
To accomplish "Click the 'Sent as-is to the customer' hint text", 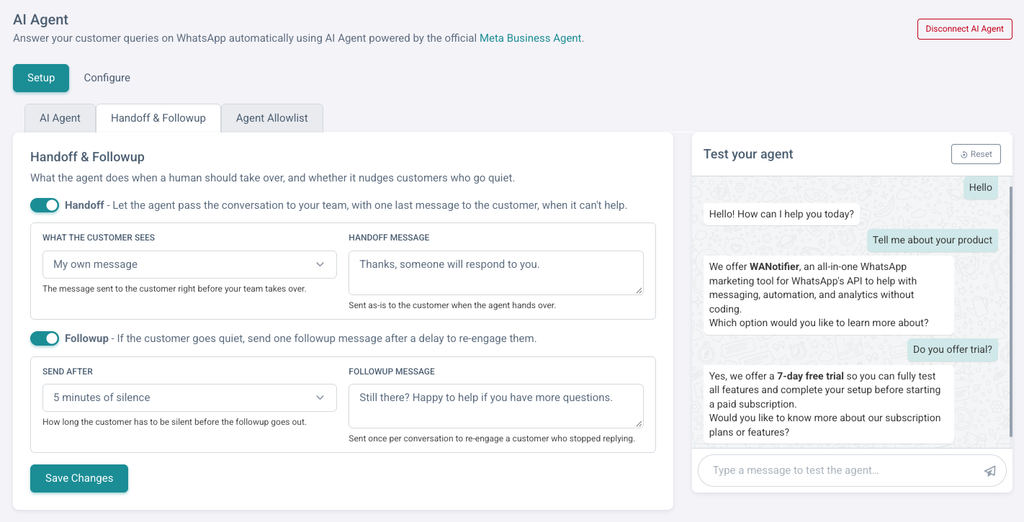I will [453, 305].
